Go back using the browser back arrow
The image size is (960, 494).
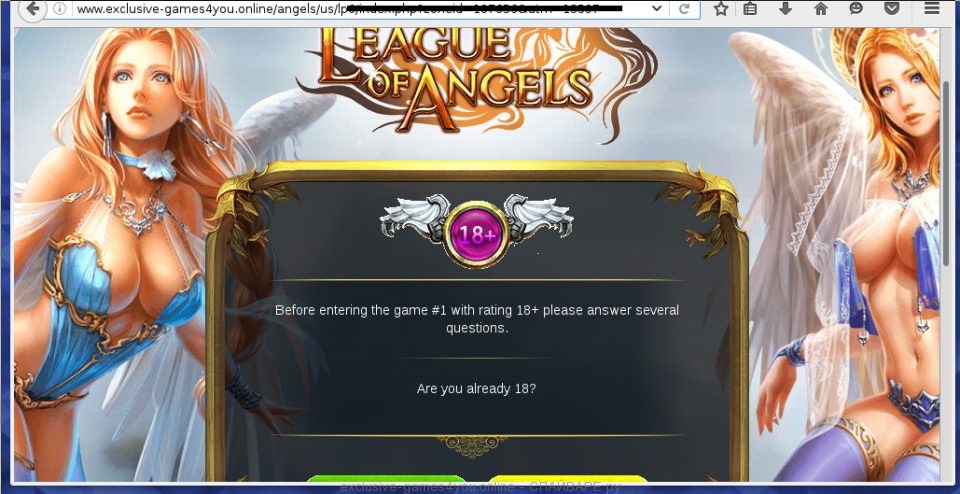[34, 9]
